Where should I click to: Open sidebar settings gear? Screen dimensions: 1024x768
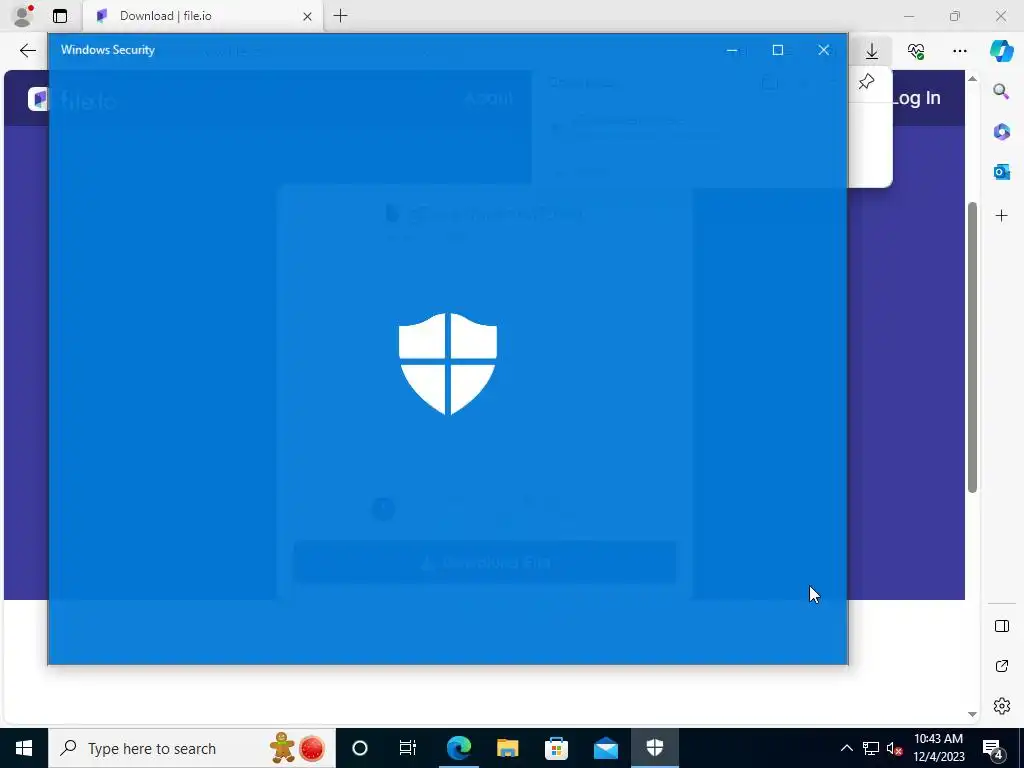coord(1002,706)
